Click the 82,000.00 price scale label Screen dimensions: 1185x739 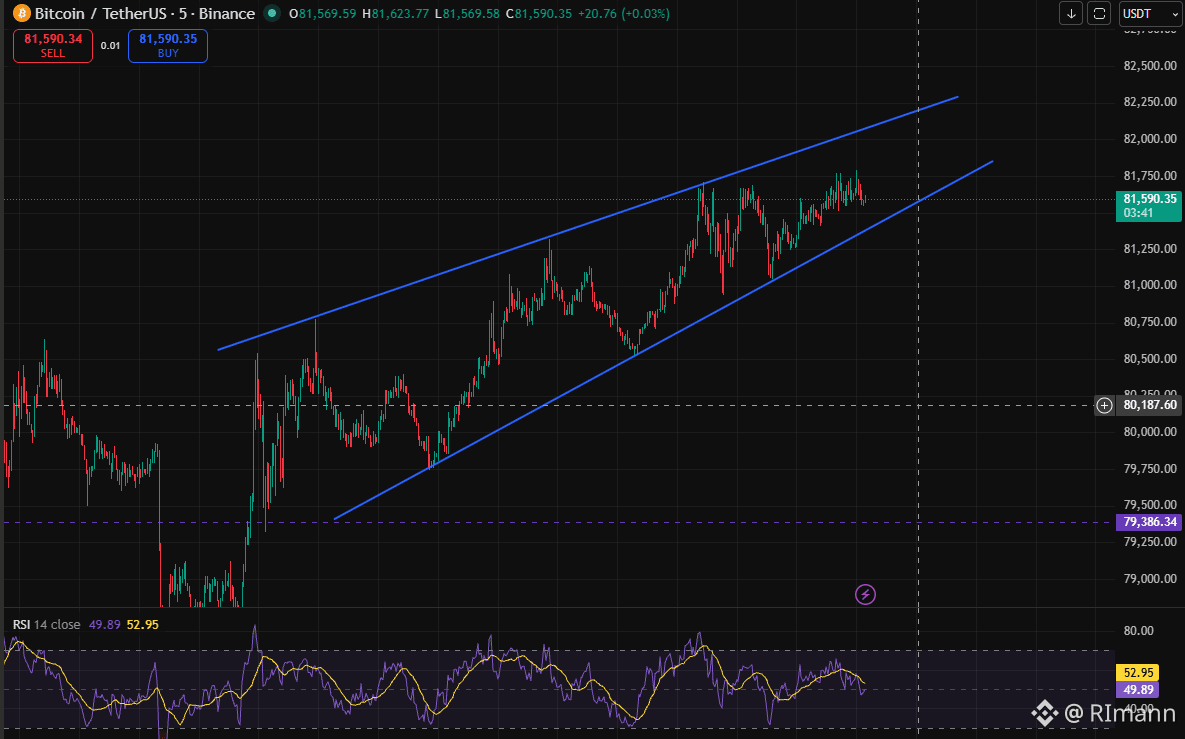[x=1150, y=139]
